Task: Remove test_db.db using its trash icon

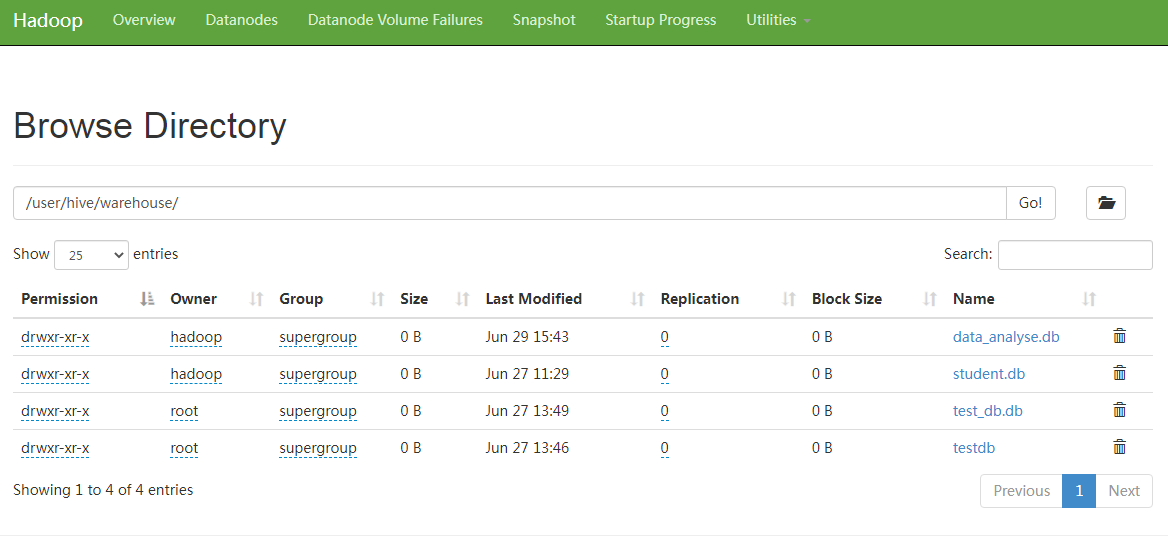Action: pos(1119,411)
